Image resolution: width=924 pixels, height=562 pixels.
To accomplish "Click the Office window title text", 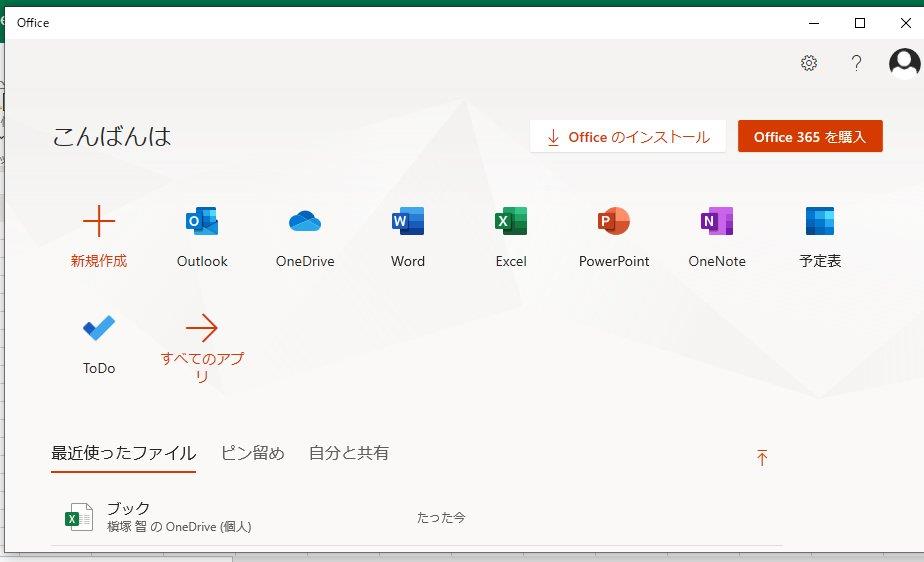I will point(33,23).
